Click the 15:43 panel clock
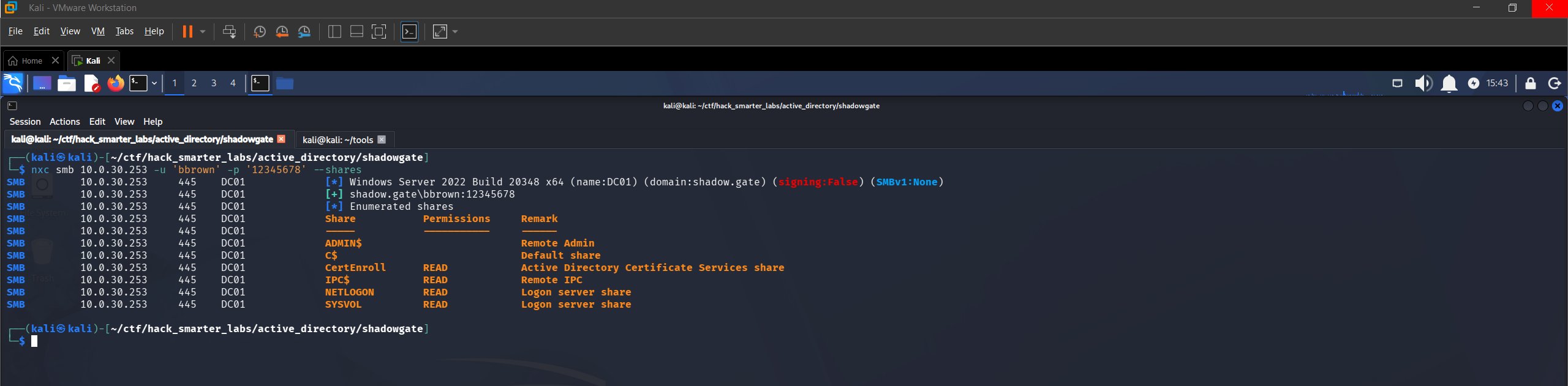The width and height of the screenshot is (1568, 386). (x=1497, y=83)
